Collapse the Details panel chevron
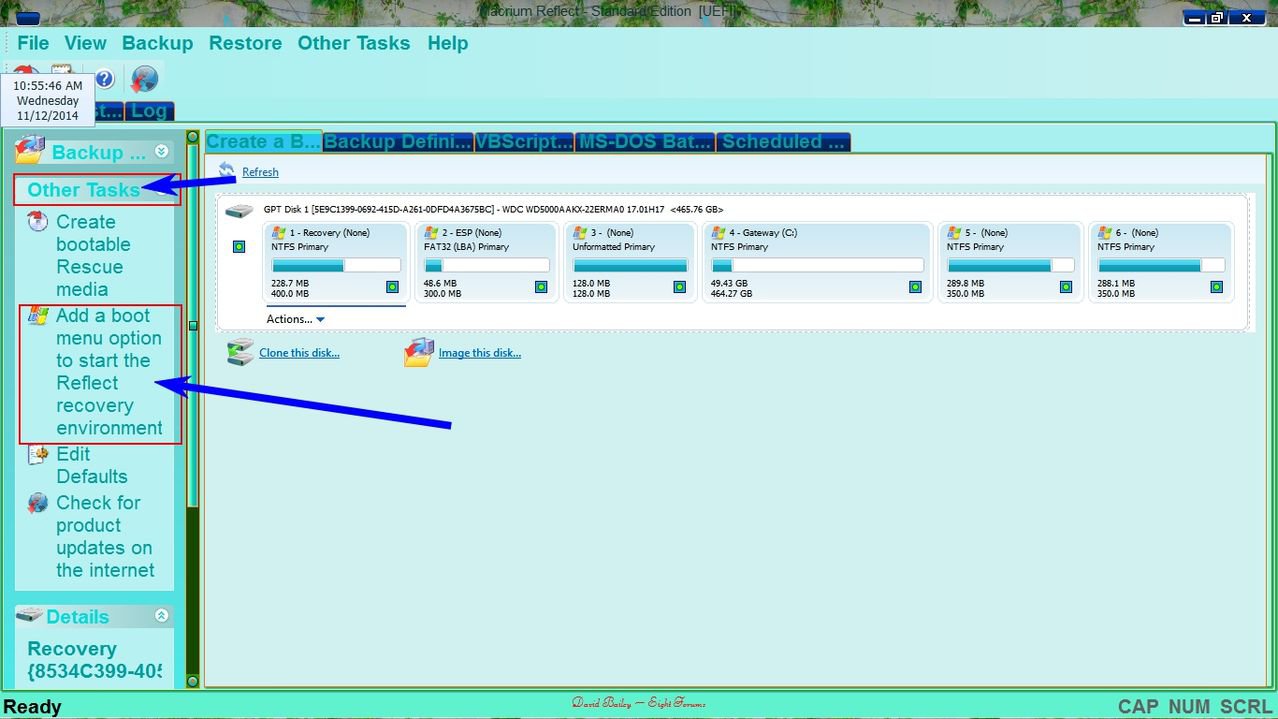Image resolution: width=1278 pixels, height=719 pixels. 162,616
